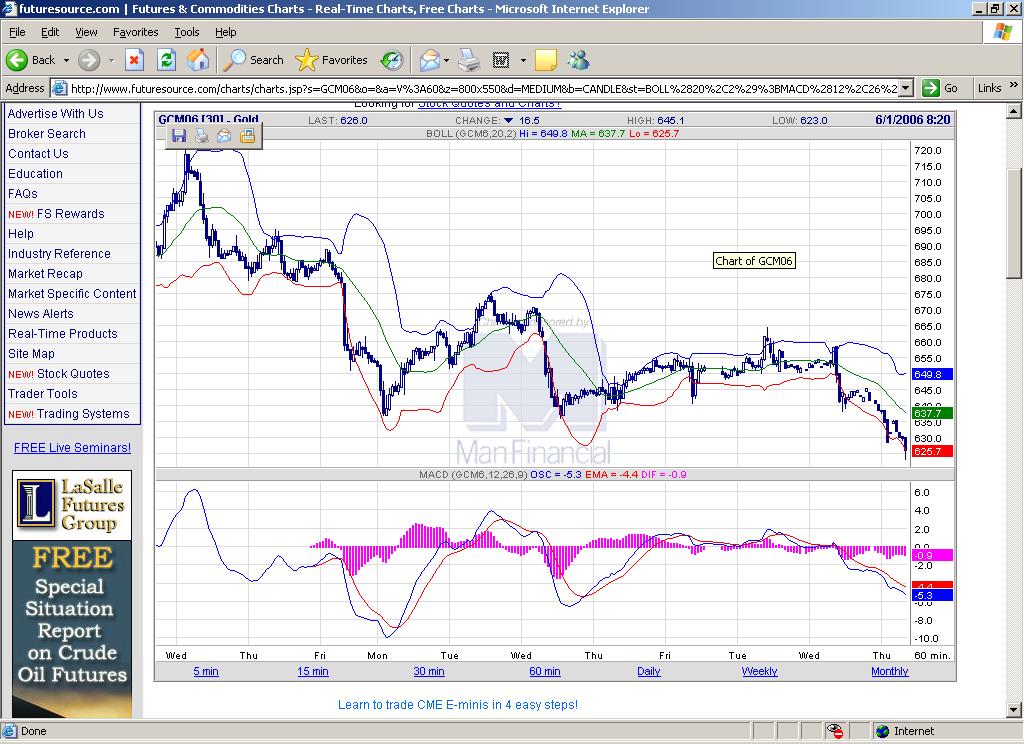
Task: Click the Go button beside address bar
Action: [x=941, y=88]
